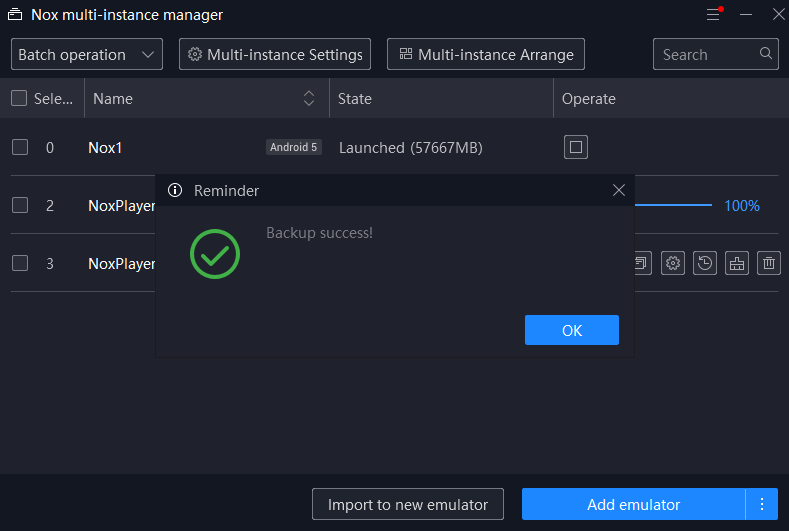Open Multi-instance Arrange
The height and width of the screenshot is (531, 789).
[486, 54]
